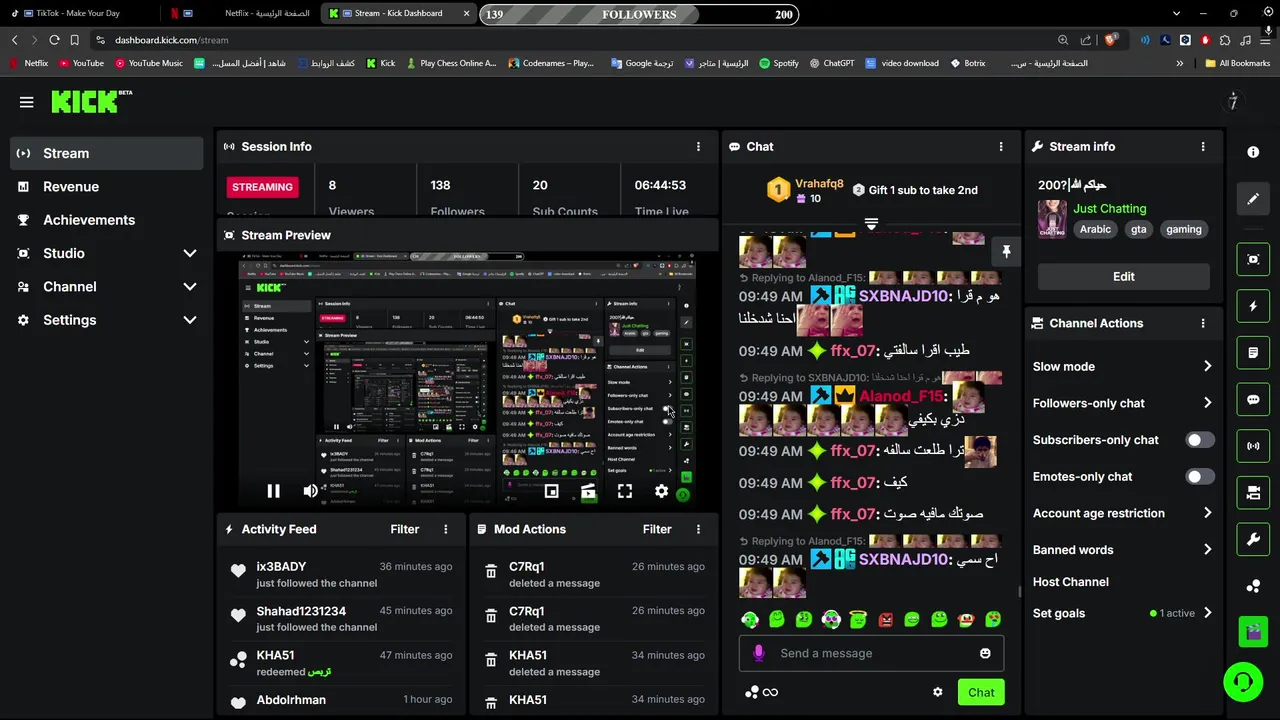
Task: Delete icon beside the C7Rq1 26 minutes ago mod action
Action: tap(491, 572)
